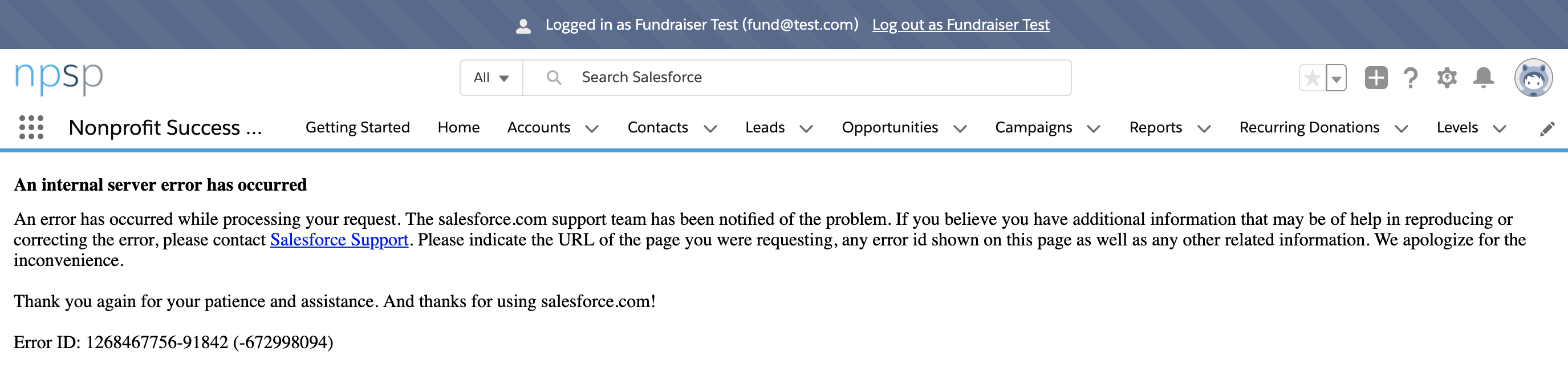Open the Getting Started tab
The height and width of the screenshot is (379, 1568).
[x=358, y=127]
